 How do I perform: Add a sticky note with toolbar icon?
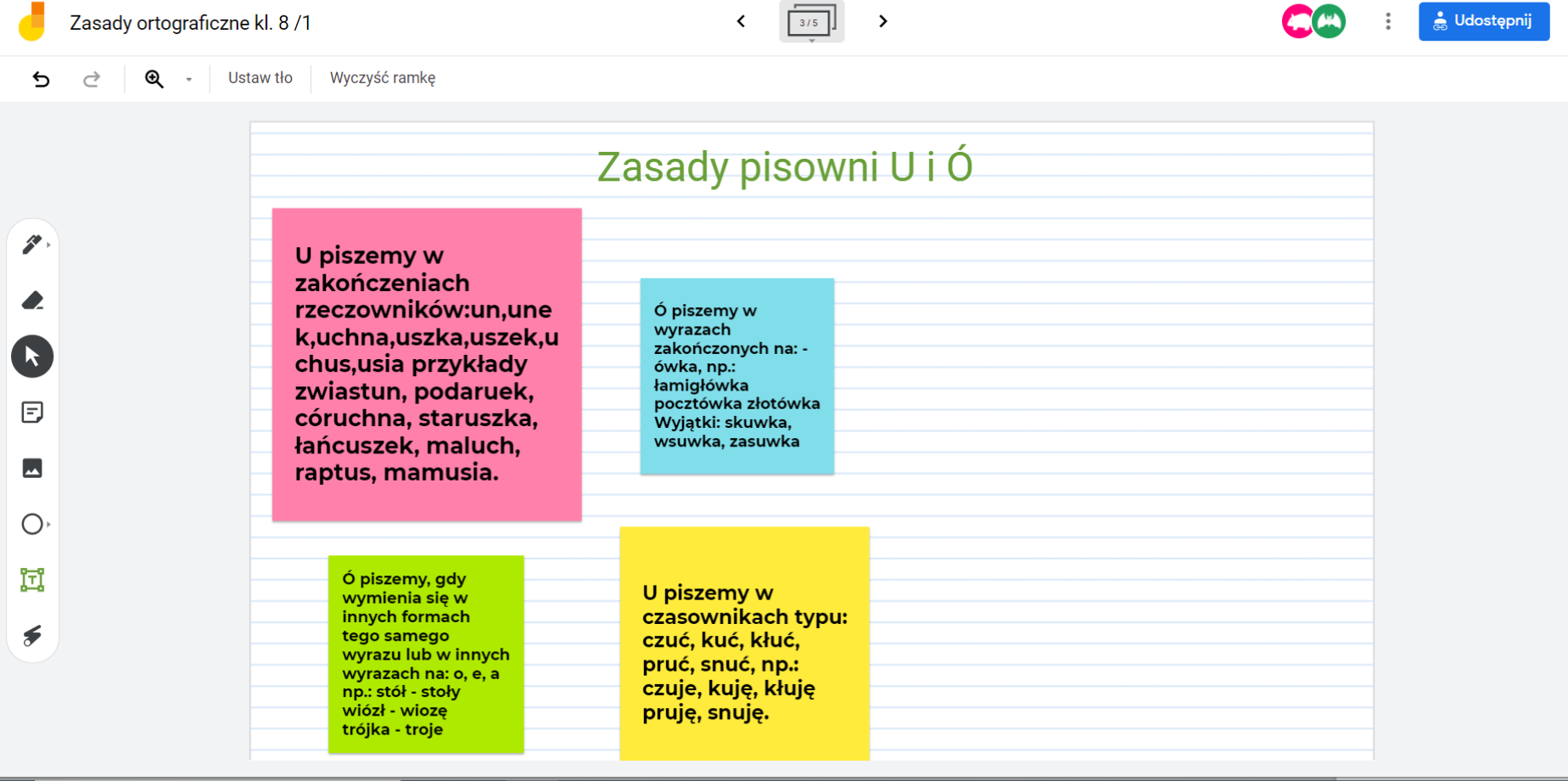(x=32, y=413)
